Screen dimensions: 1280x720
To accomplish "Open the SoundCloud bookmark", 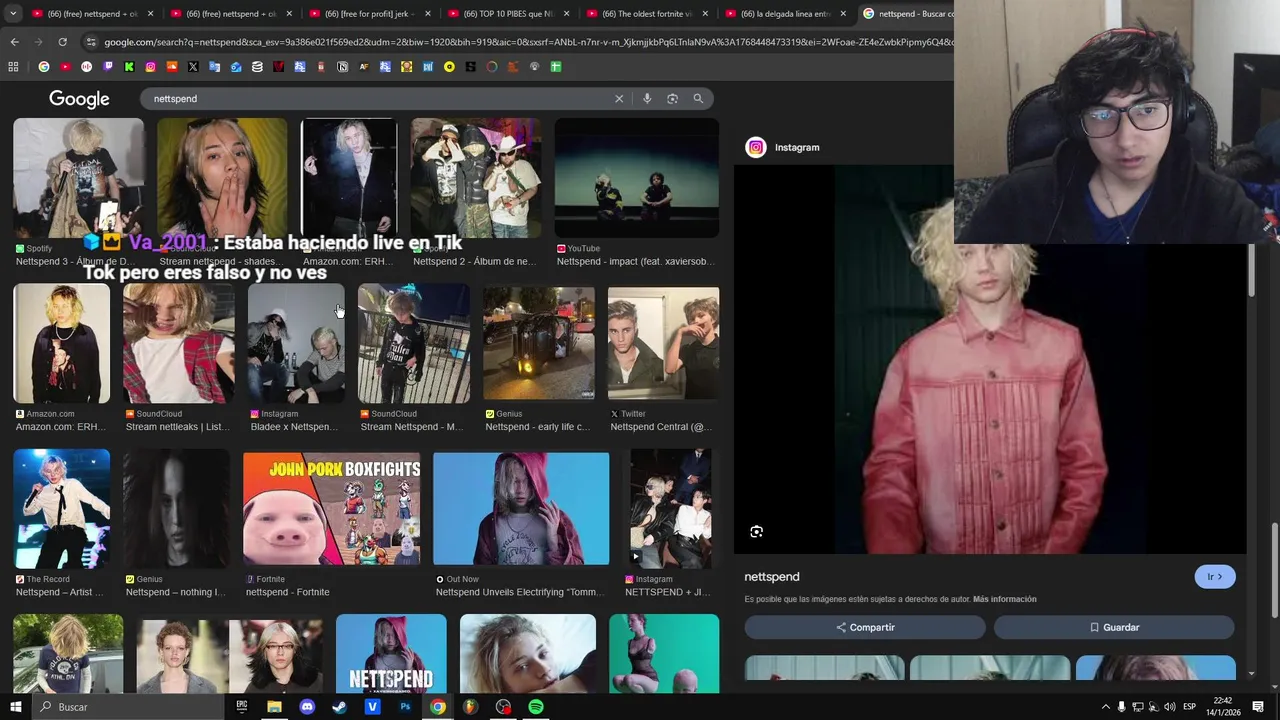I will (172, 67).
